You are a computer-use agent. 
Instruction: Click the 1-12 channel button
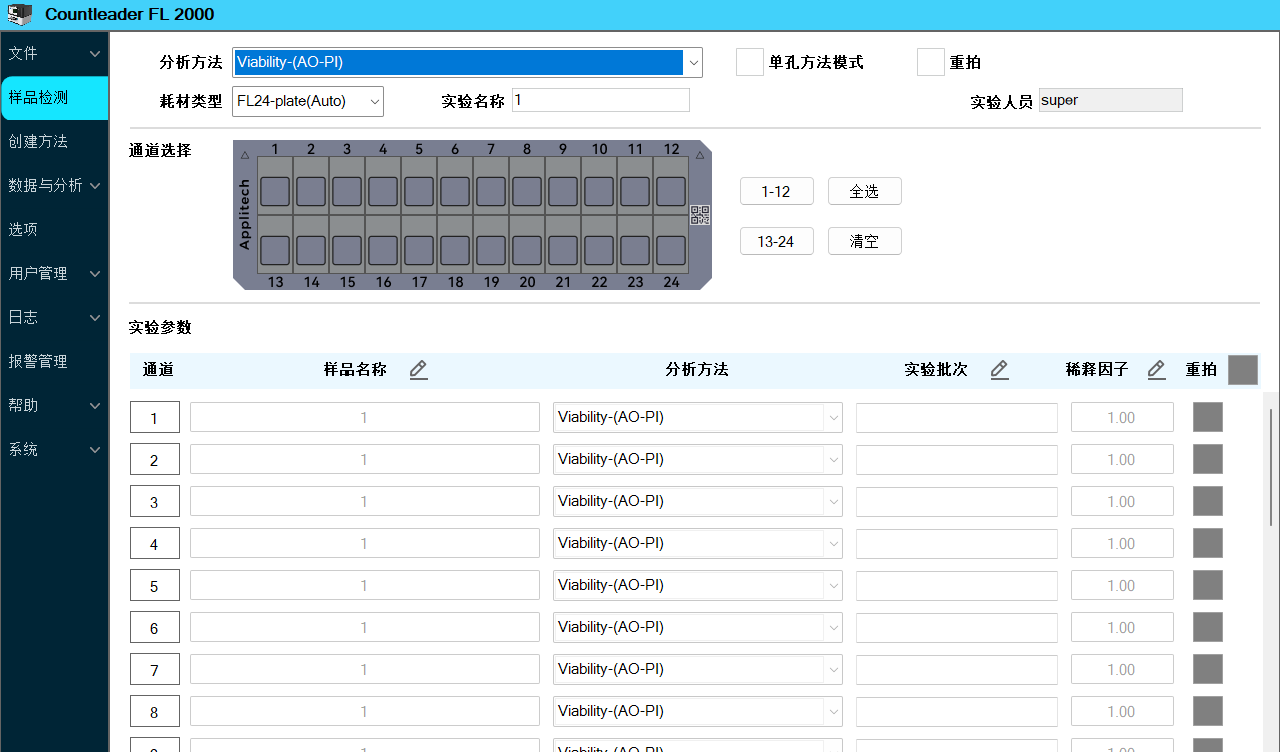click(777, 191)
